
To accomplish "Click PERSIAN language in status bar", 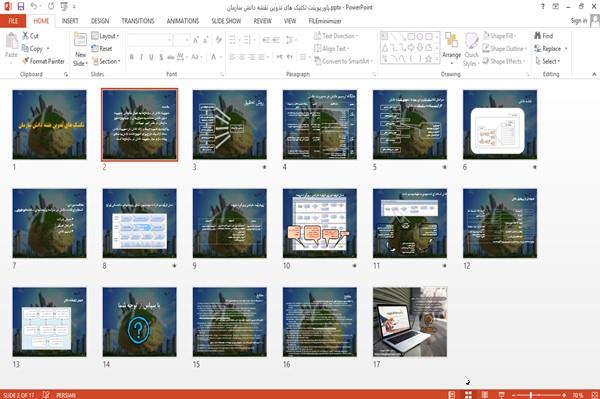I will pyautogui.click(x=66, y=395).
